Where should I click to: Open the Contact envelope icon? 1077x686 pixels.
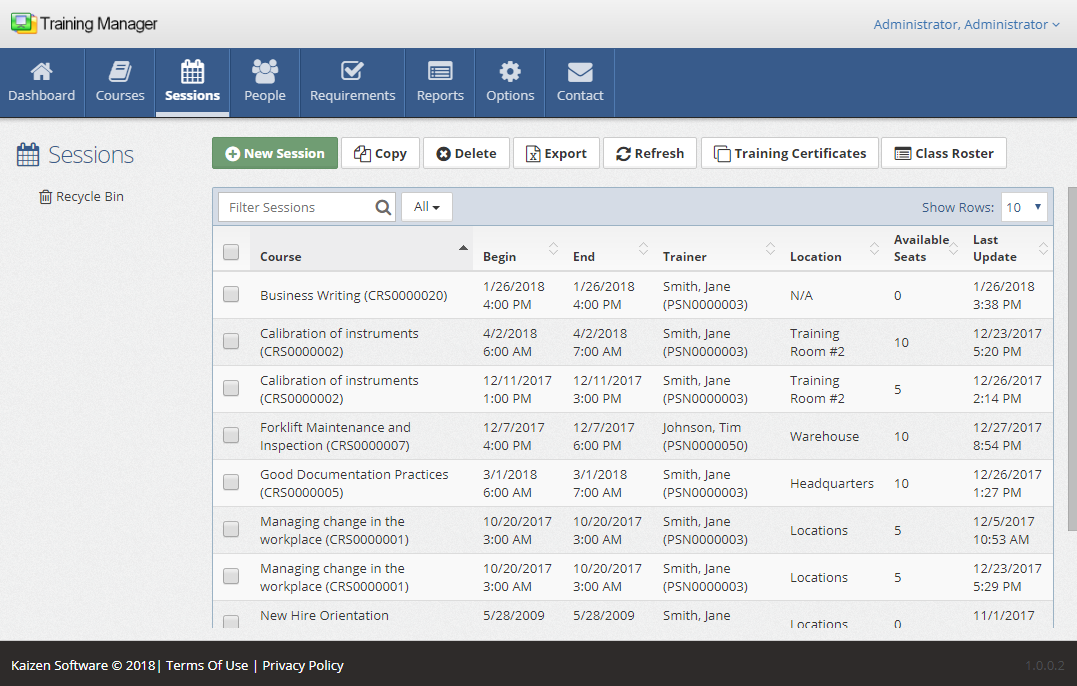[x=580, y=71]
